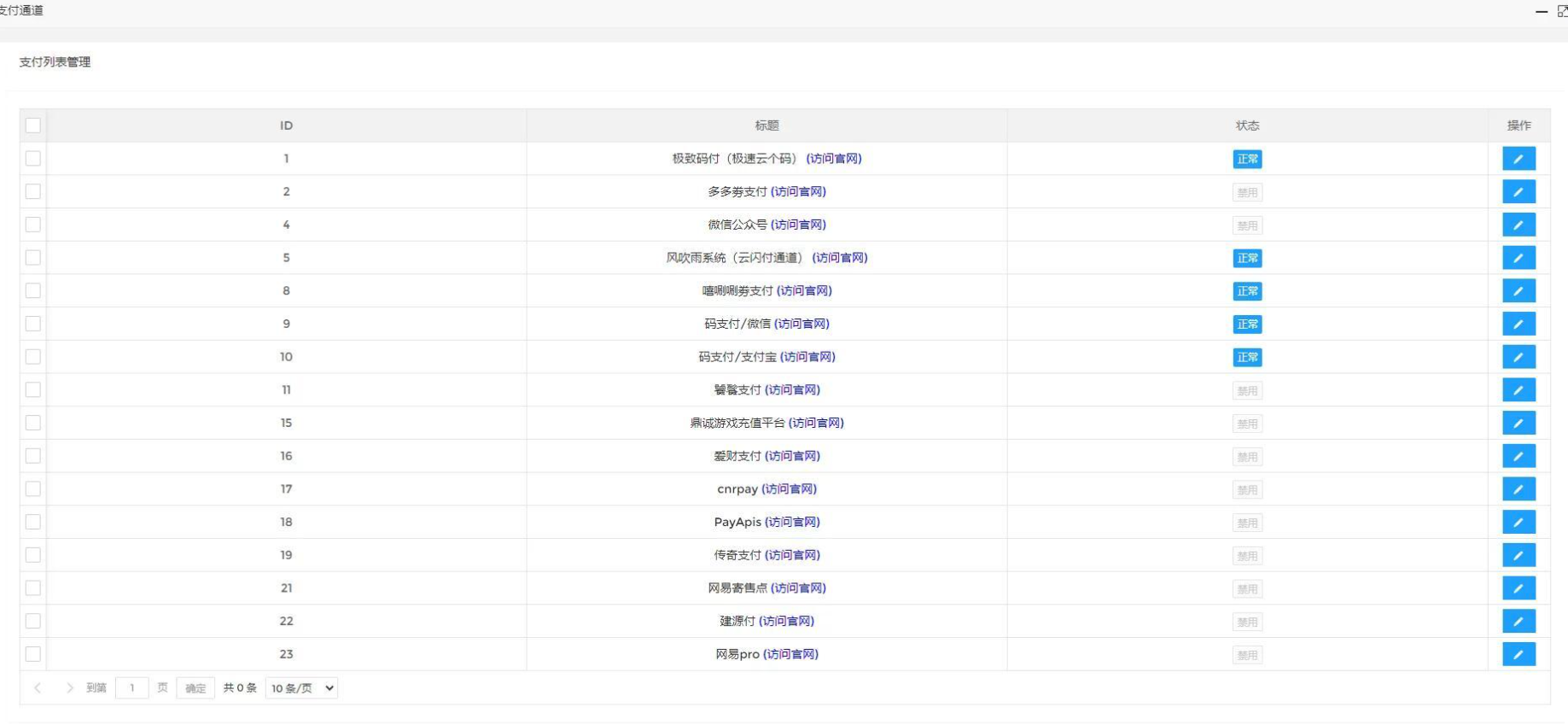Visit official site link for 风吹雨系统
Screen dimensions: 1568x725
839,258
